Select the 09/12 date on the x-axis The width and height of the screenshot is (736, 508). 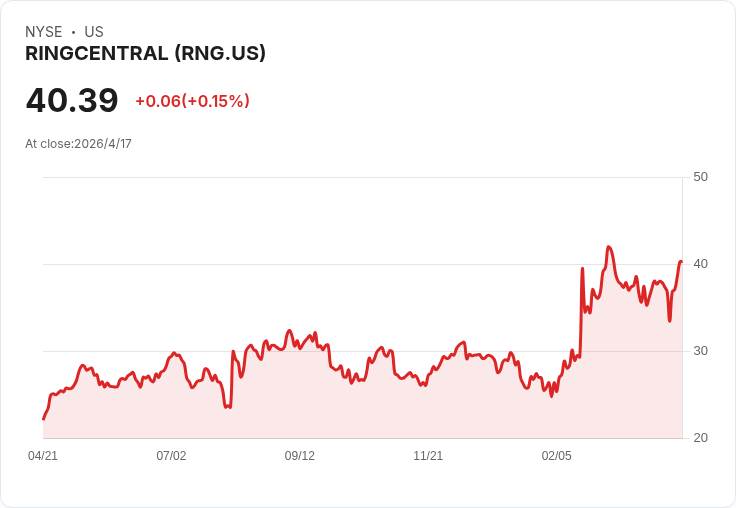click(x=299, y=455)
